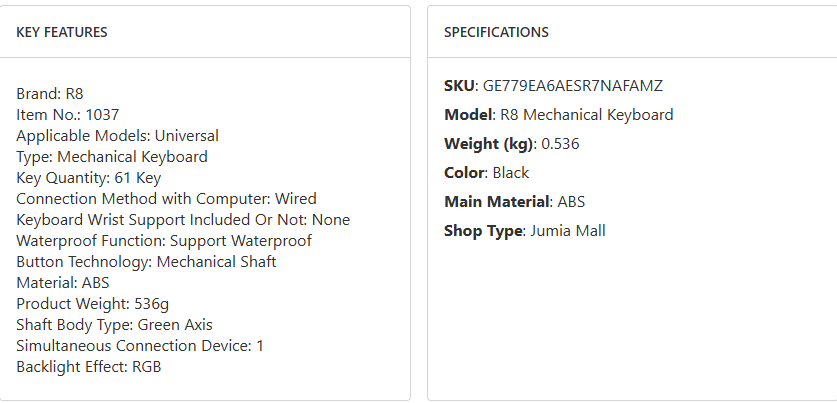Click the Keyboard Wrist Support line
This screenshot has height=403, width=837.
pyautogui.click(x=183, y=220)
